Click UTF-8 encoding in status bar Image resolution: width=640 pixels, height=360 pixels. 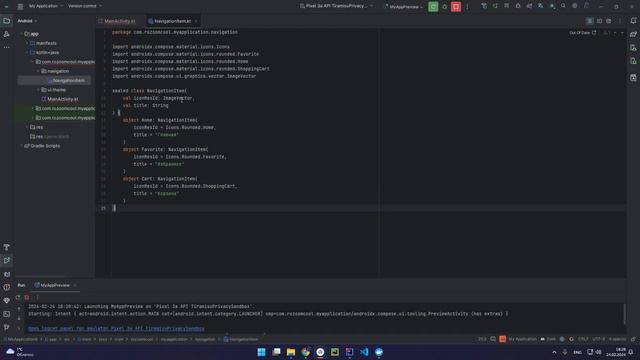pyautogui.click(x=598, y=339)
